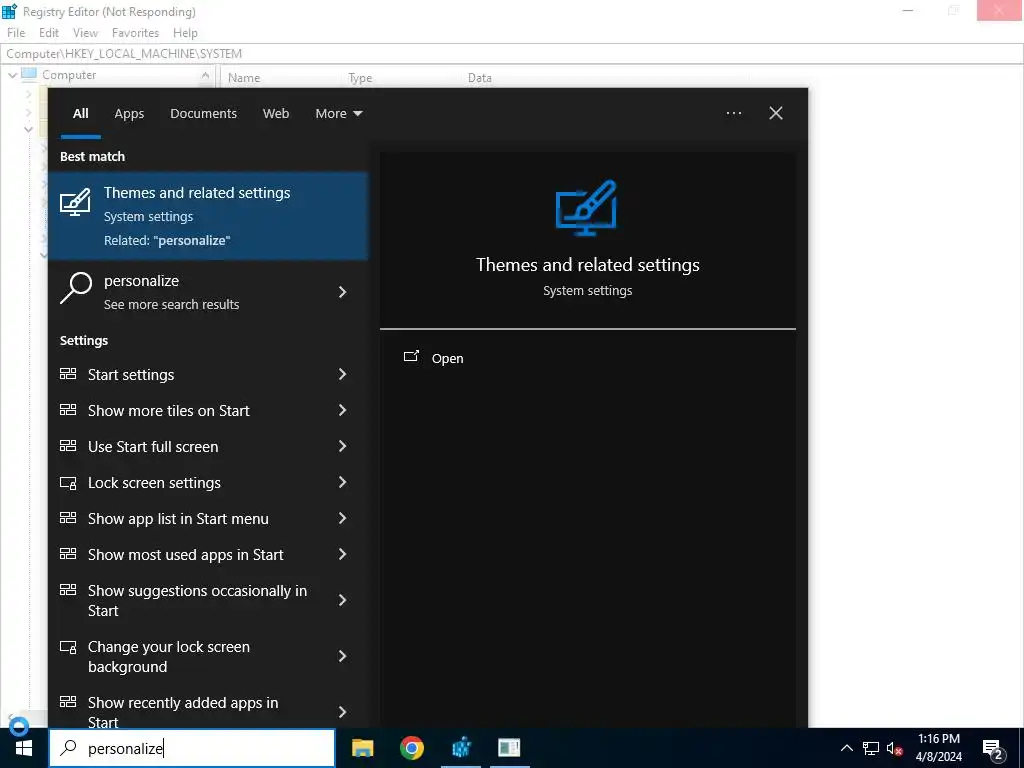Open File Explorer from the taskbar
This screenshot has width=1024, height=768.
click(x=362, y=748)
